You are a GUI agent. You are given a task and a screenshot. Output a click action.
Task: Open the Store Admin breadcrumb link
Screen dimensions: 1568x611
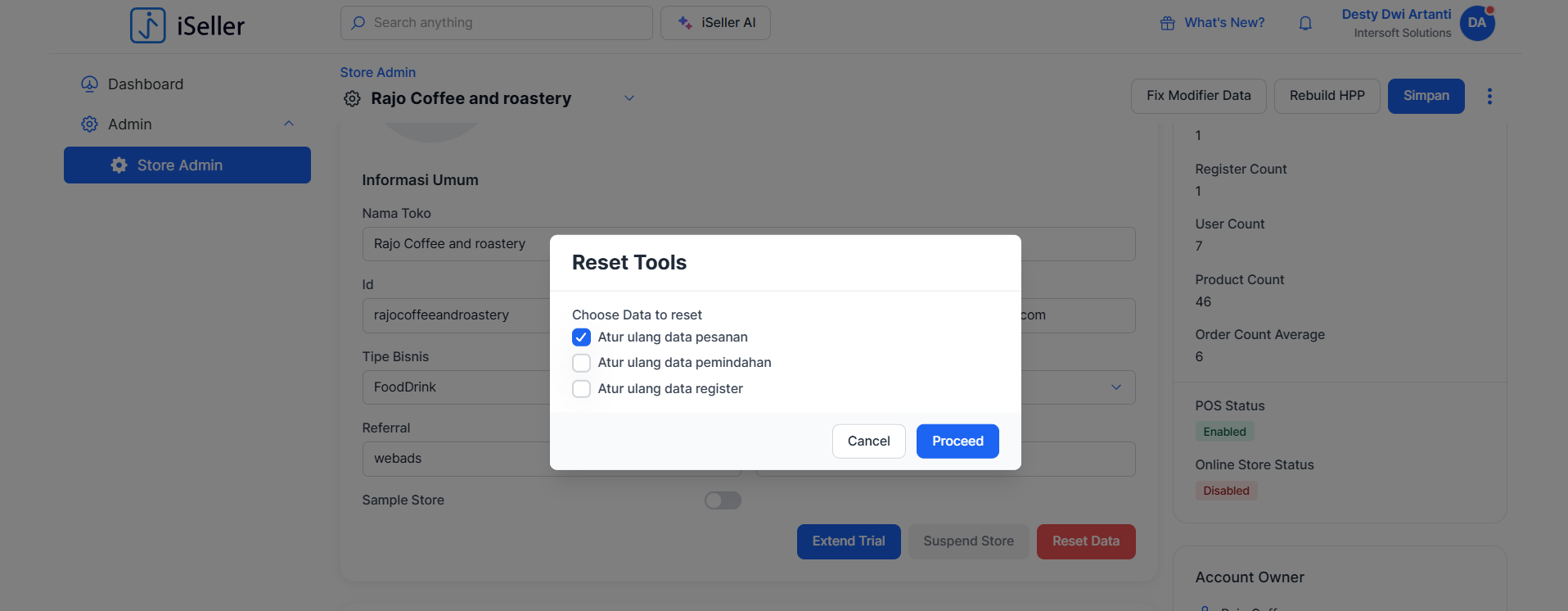[x=377, y=73]
